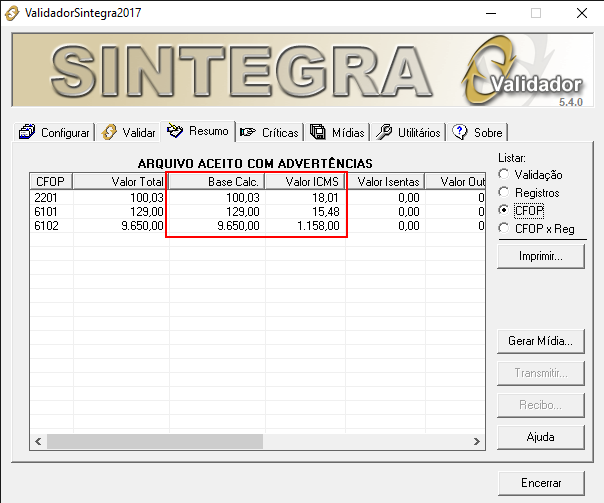Click the Resumo tab pencil icon
Viewport: 604px width, 503px height.
(x=175, y=131)
